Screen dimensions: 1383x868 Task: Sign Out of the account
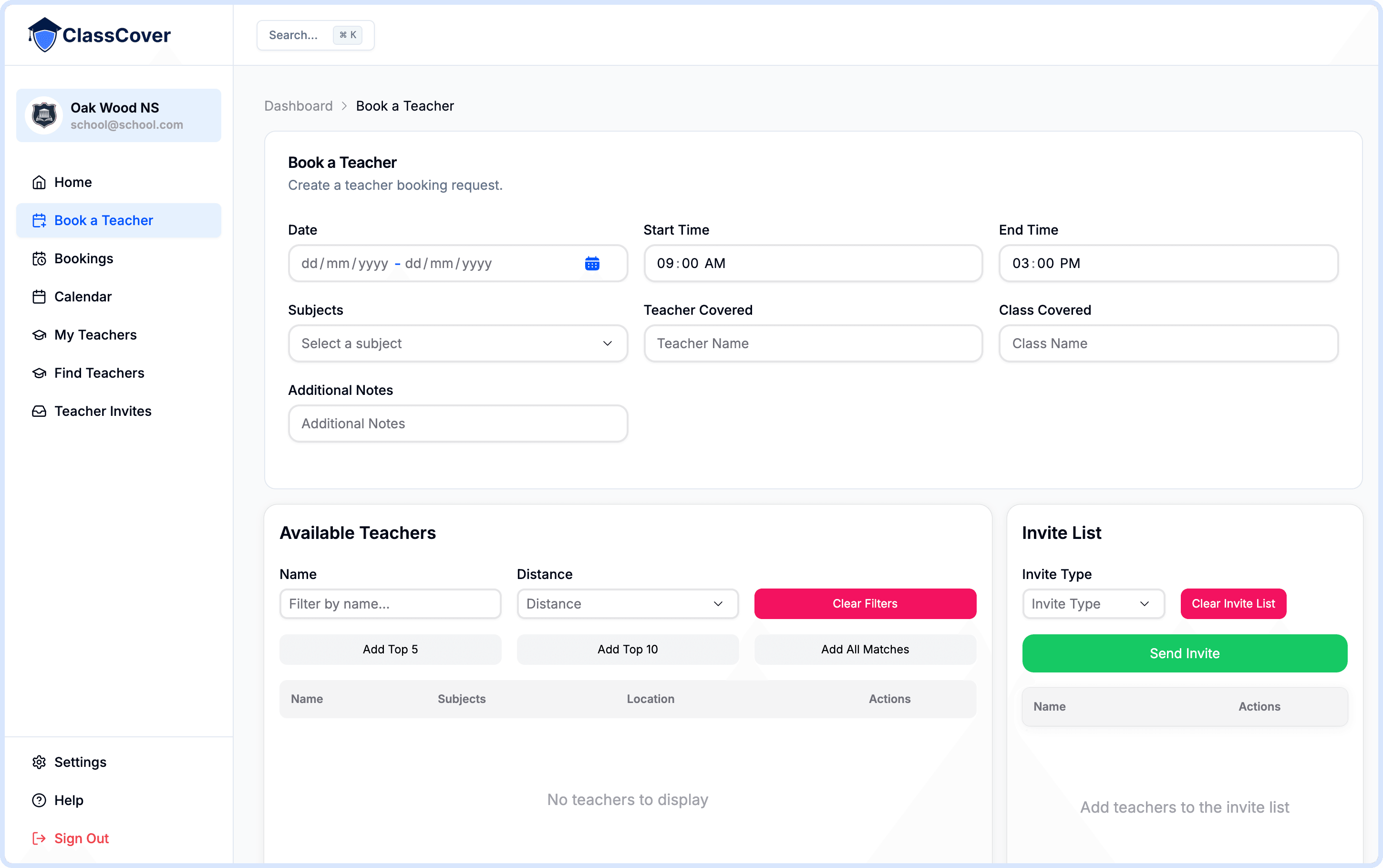119,839
